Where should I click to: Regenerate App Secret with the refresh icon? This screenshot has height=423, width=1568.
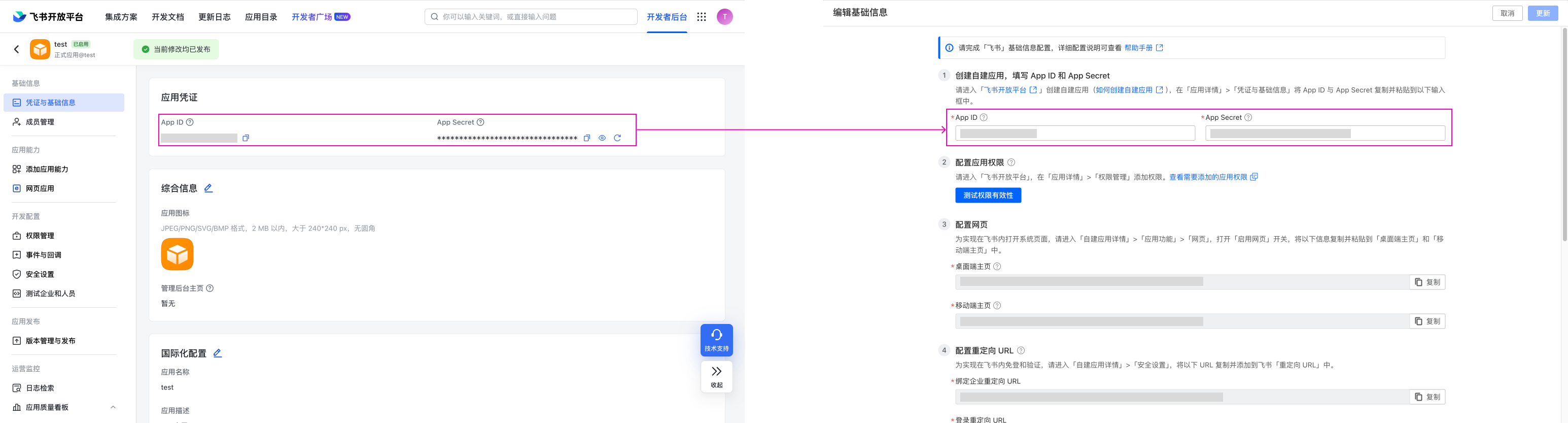click(x=617, y=138)
